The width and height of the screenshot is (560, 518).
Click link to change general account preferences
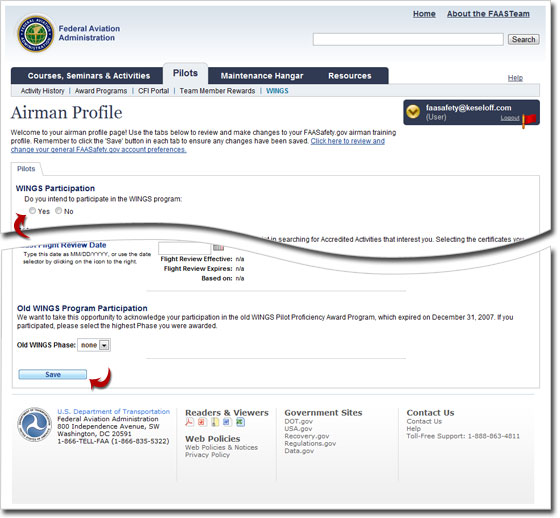(198, 145)
